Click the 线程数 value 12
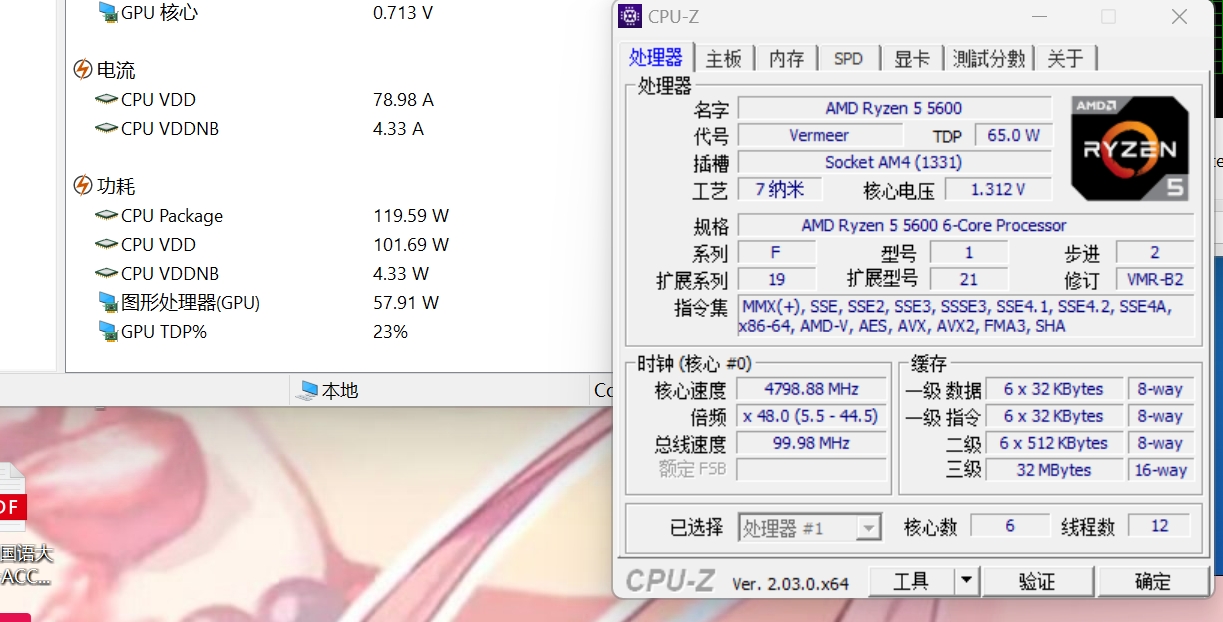Screen dimensions: 1223x622 click(1160, 526)
